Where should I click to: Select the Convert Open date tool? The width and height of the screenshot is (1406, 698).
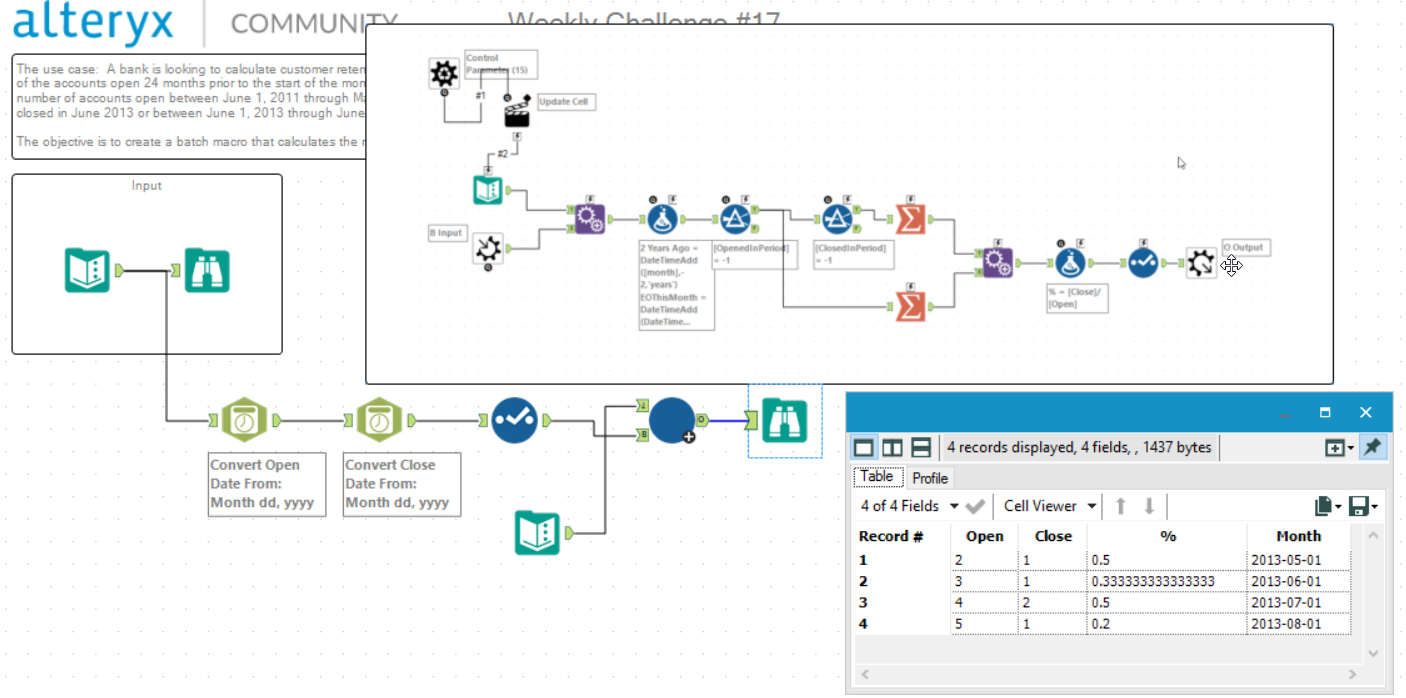pos(243,418)
